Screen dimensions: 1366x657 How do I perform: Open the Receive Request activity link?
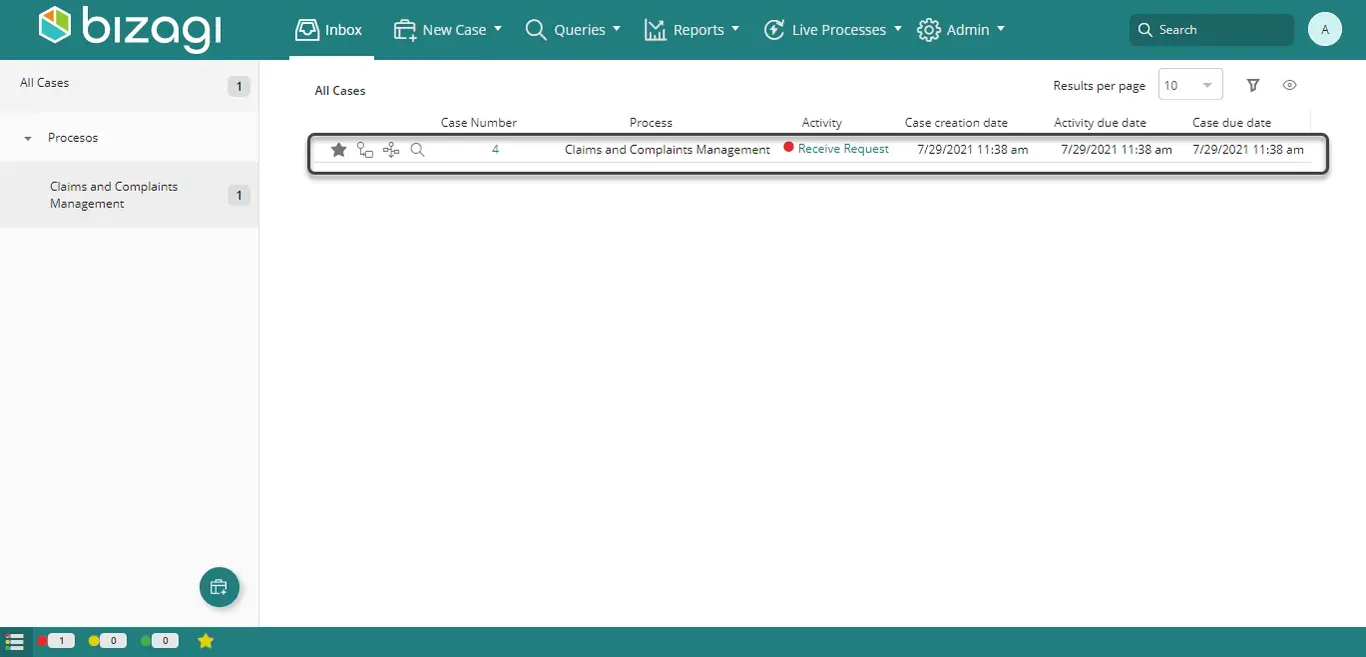[843, 149]
